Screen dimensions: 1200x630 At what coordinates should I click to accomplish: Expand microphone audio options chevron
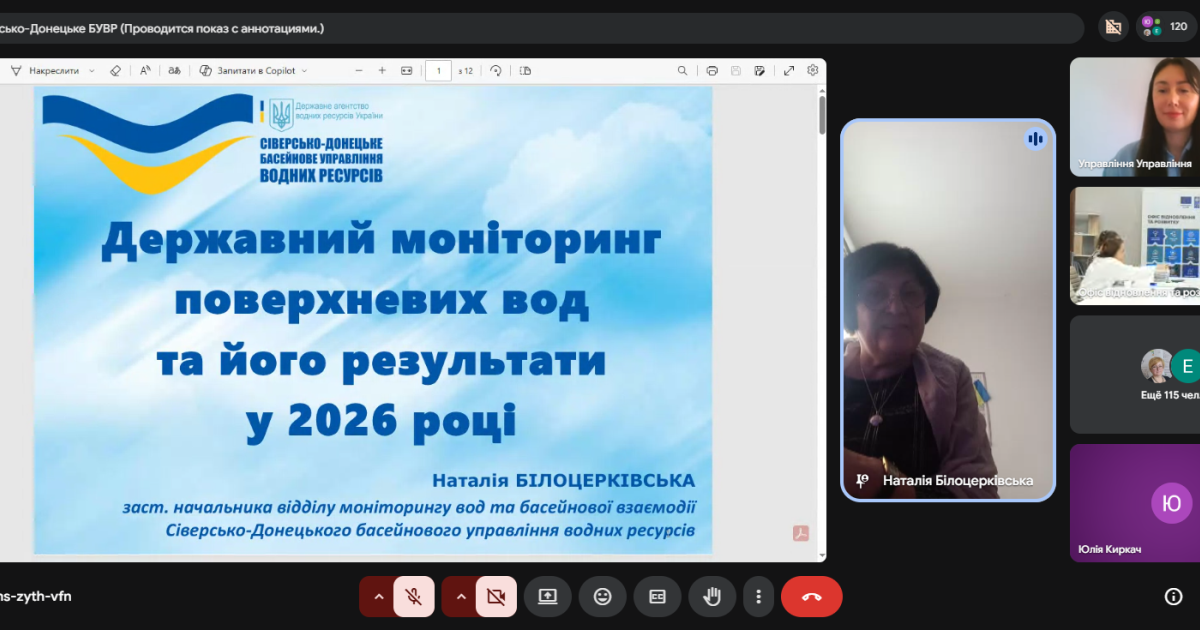[378, 597]
